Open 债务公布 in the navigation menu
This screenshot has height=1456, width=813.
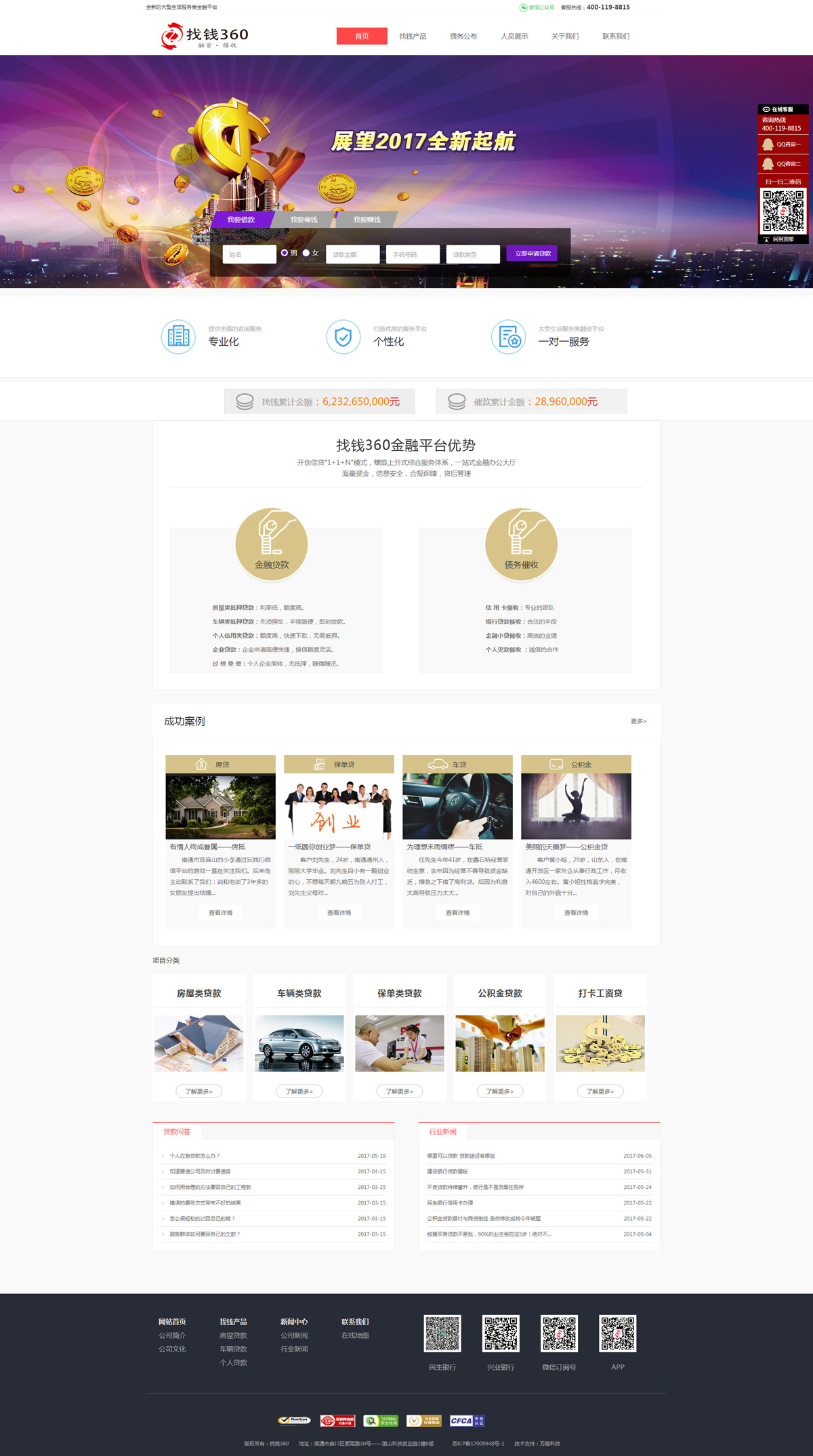(x=463, y=37)
